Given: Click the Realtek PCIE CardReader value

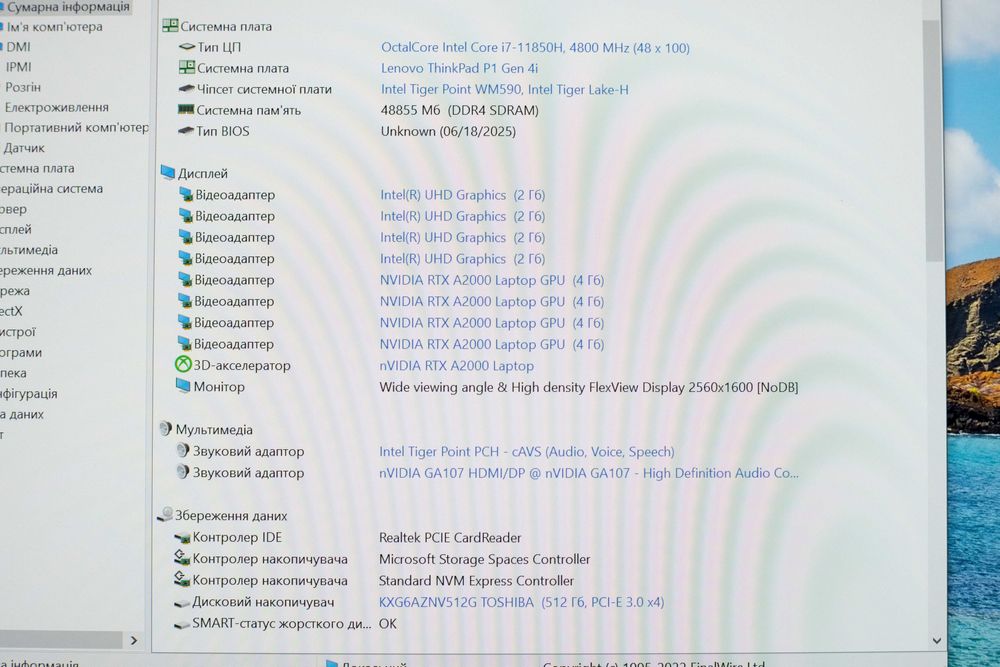Looking at the screenshot, I should point(450,538).
